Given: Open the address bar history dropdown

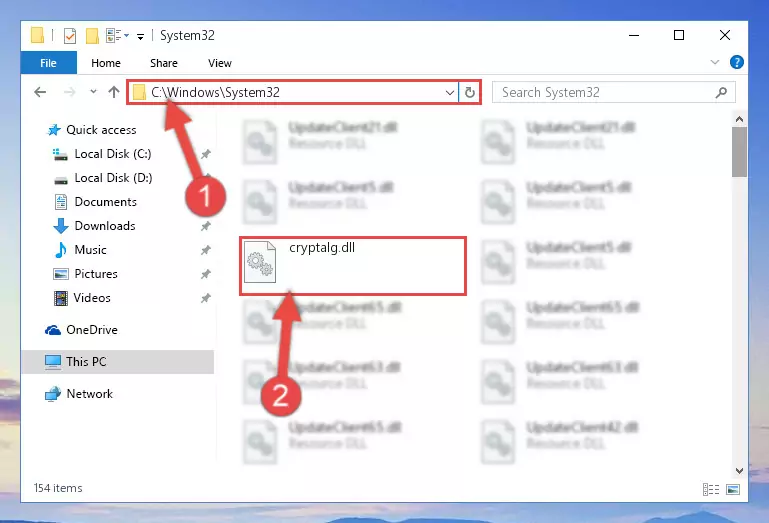Looking at the screenshot, I should pos(450,92).
